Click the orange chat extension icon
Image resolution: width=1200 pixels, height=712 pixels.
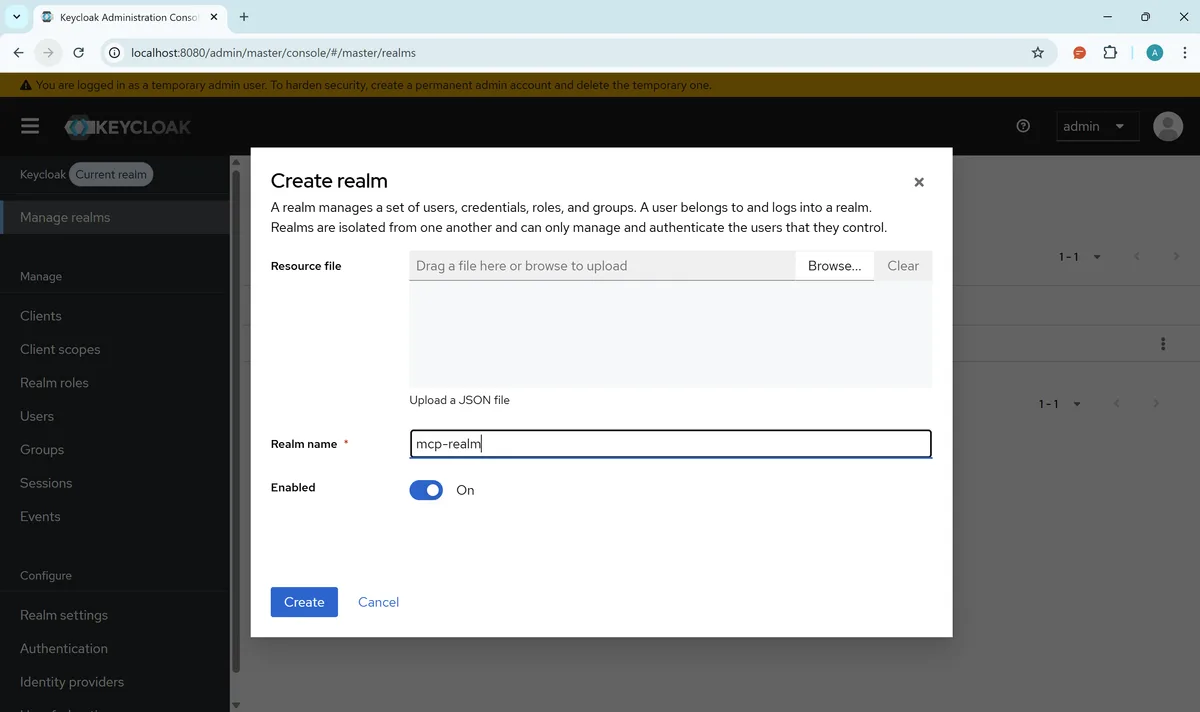pos(1079,53)
